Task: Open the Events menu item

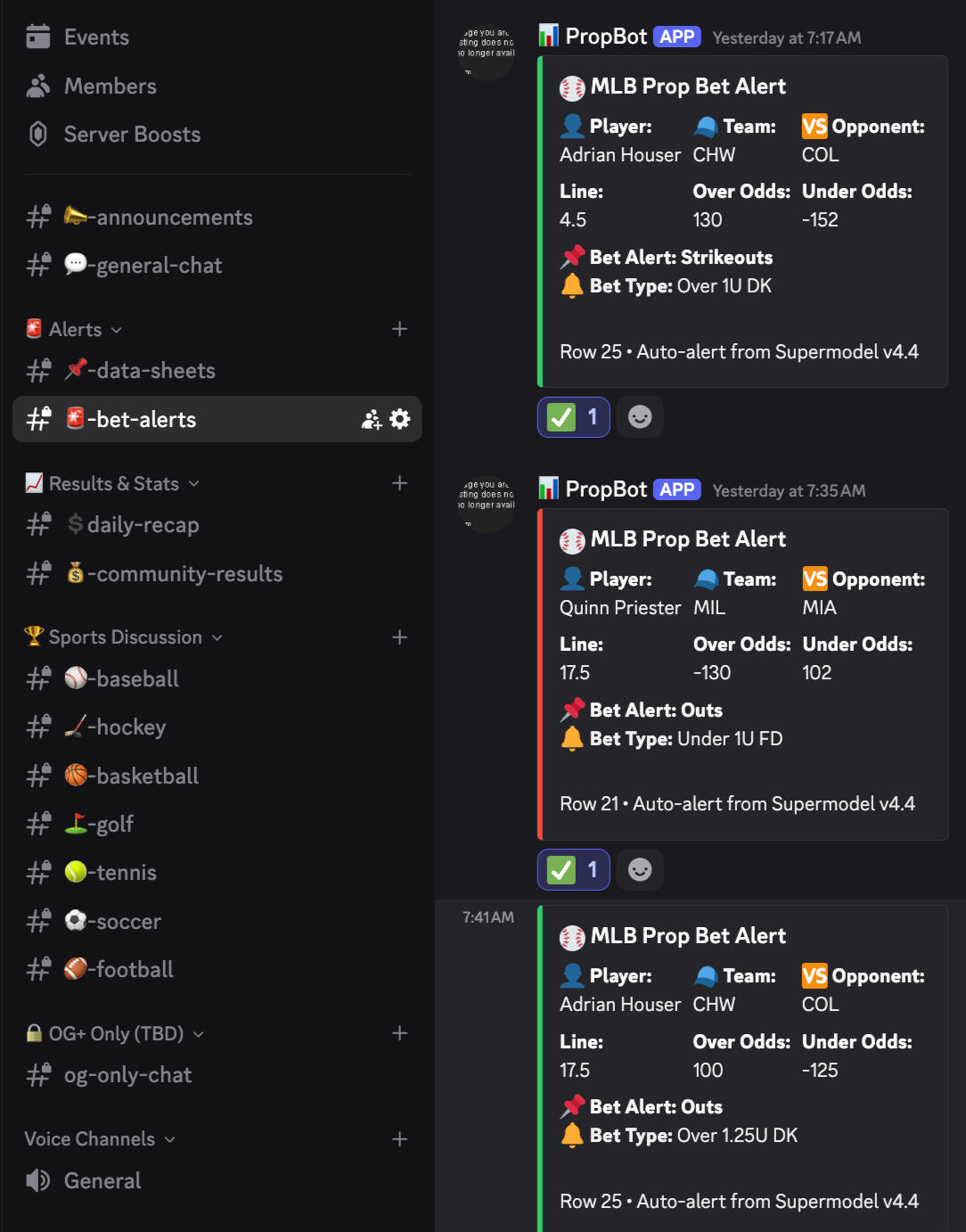Action: pyautogui.click(x=96, y=37)
